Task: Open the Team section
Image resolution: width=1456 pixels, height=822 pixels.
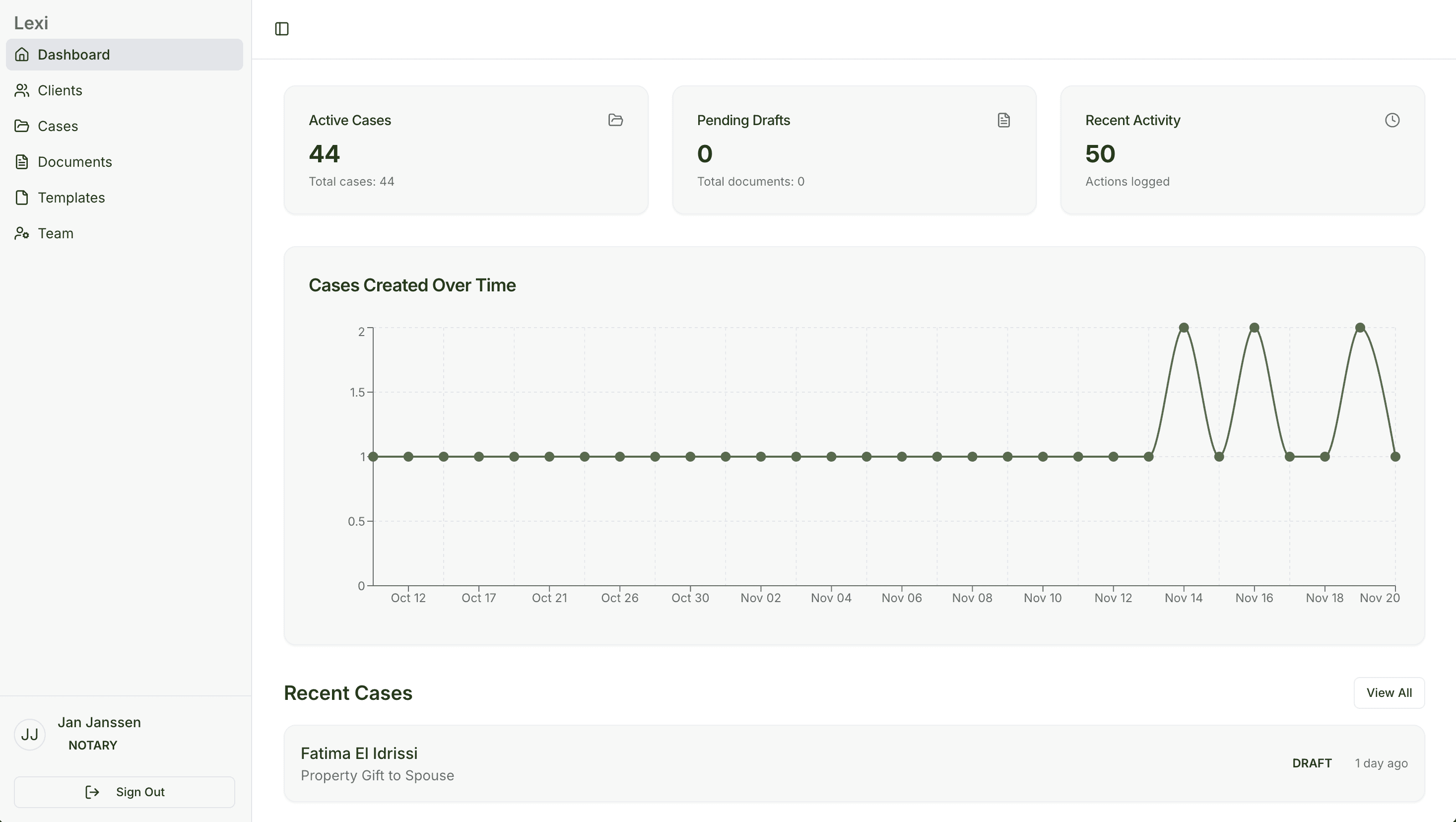Action: 56,233
